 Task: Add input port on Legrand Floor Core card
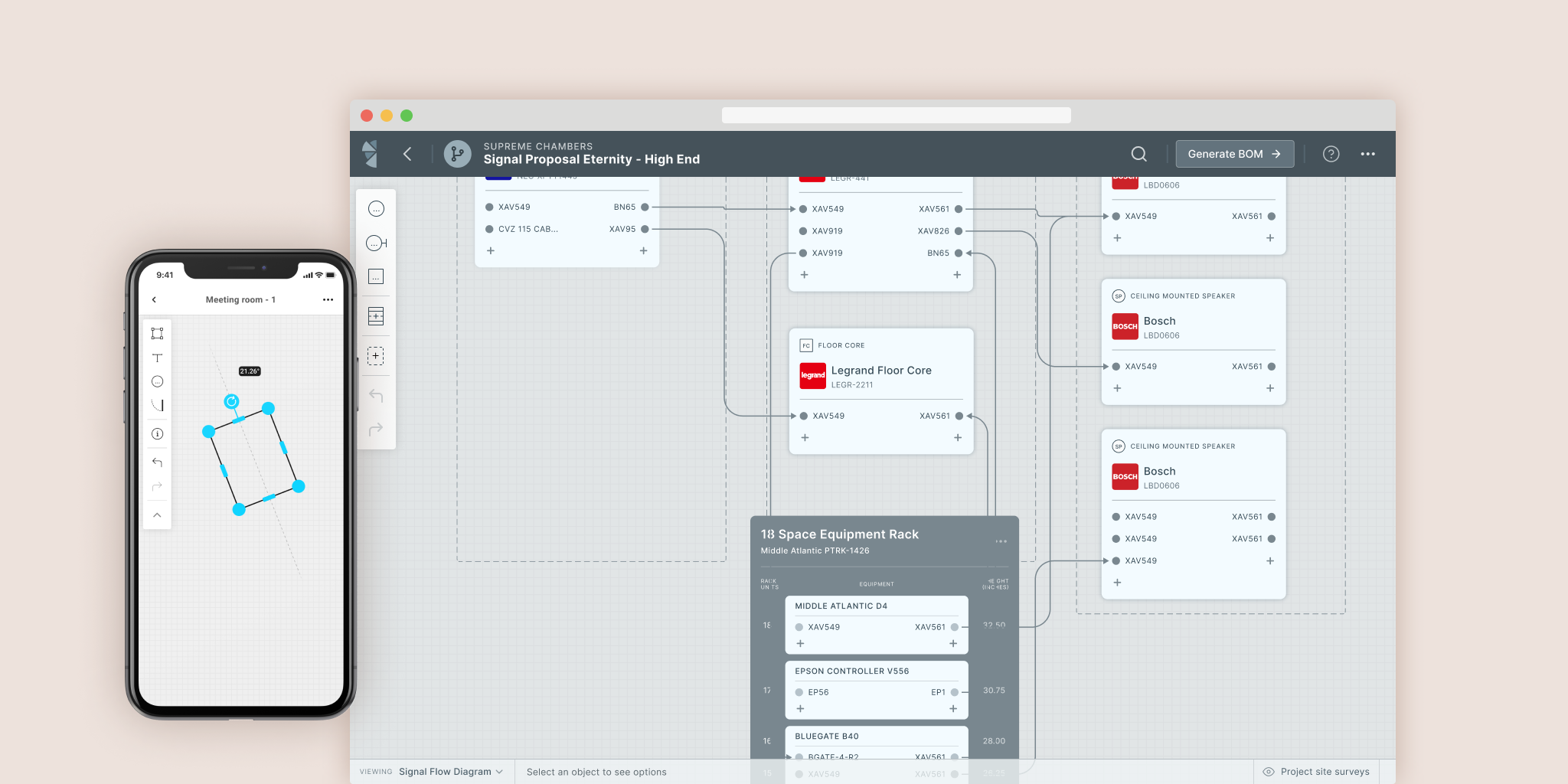coord(805,438)
